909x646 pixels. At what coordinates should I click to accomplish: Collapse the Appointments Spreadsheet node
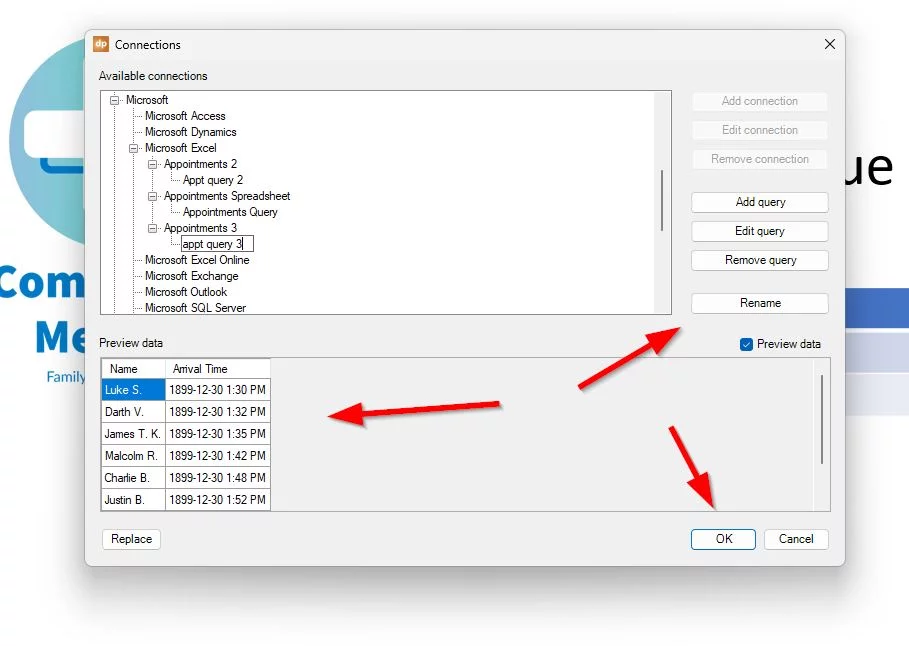(x=153, y=196)
